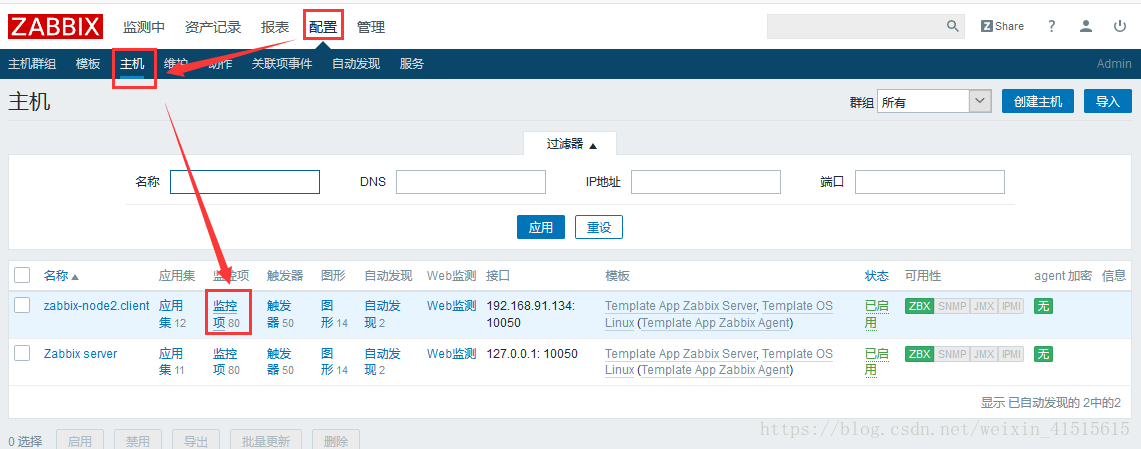Open the zabbix-node2.client host link

(96, 306)
